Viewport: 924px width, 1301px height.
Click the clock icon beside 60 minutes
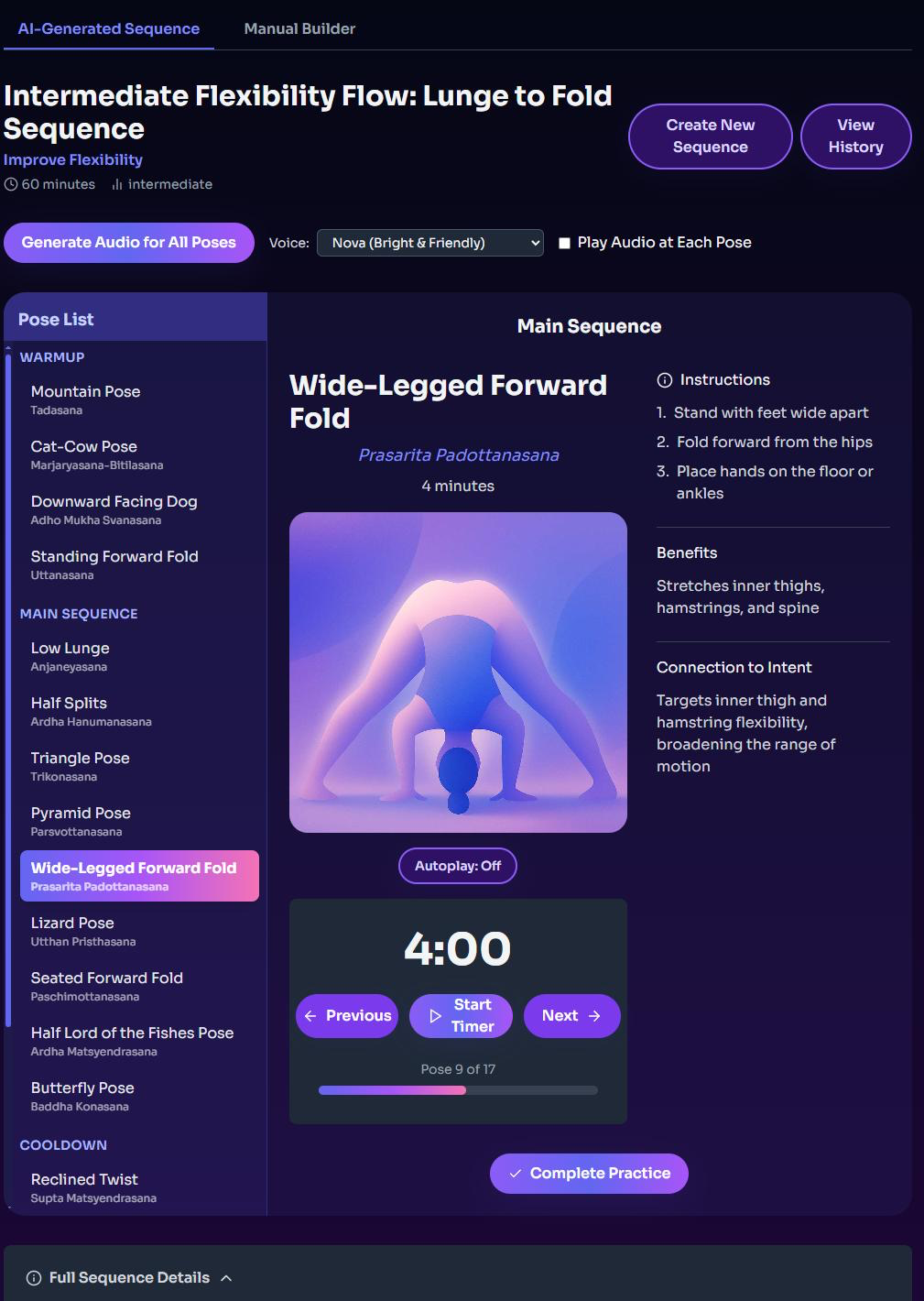[x=11, y=184]
